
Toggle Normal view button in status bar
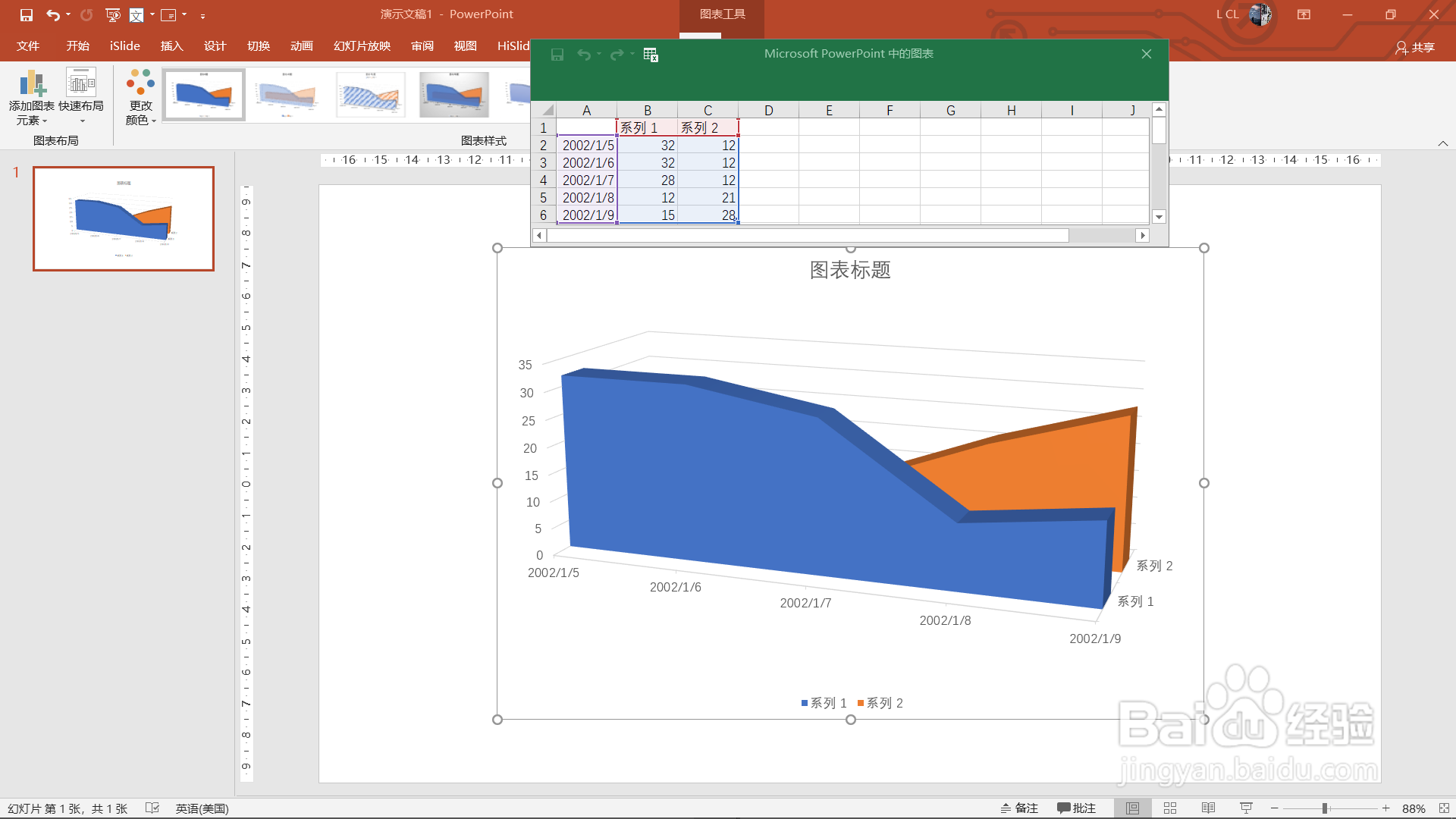point(1132,808)
